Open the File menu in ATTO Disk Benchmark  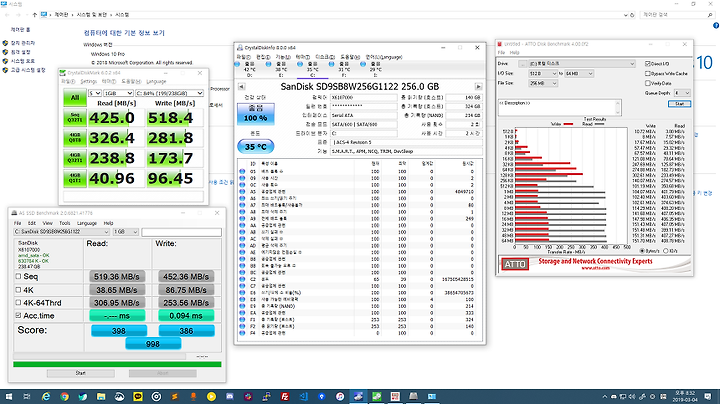tap(501, 53)
